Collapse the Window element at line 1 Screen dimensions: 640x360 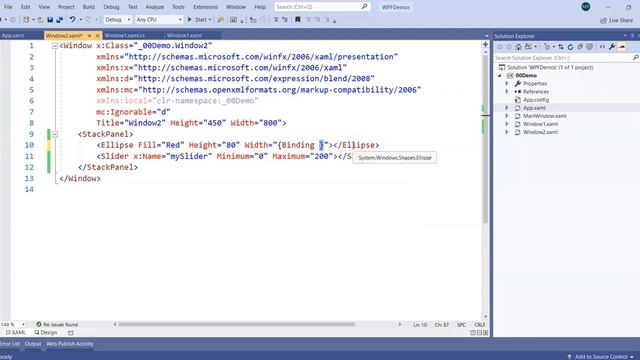pyautogui.click(x=55, y=46)
